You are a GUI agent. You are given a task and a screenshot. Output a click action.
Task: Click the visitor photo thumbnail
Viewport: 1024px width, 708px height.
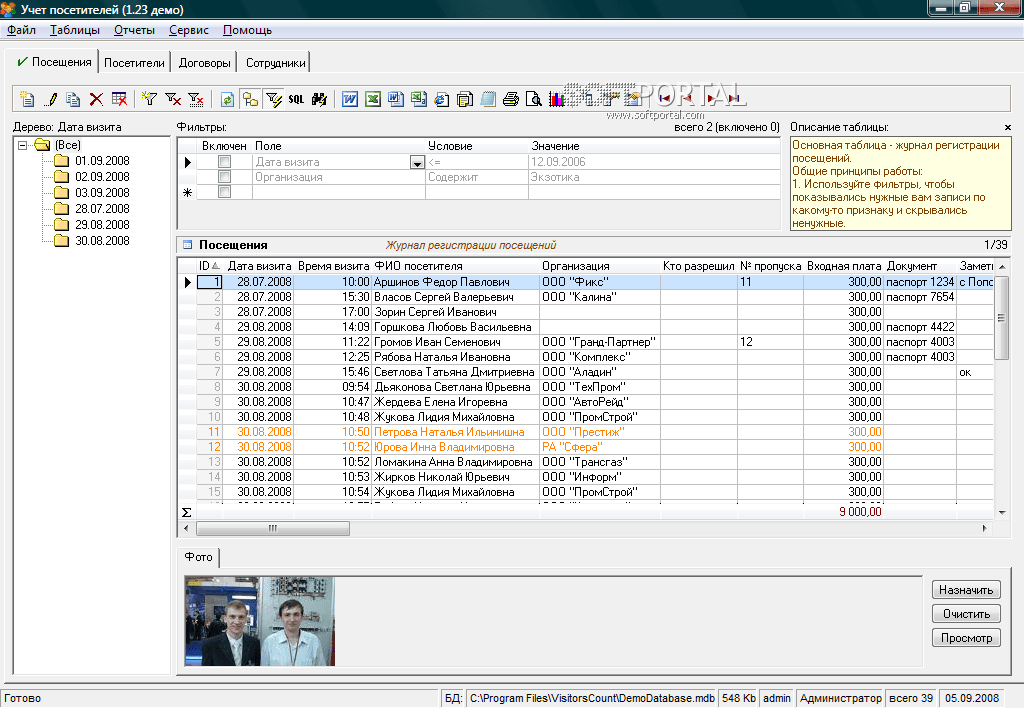259,621
